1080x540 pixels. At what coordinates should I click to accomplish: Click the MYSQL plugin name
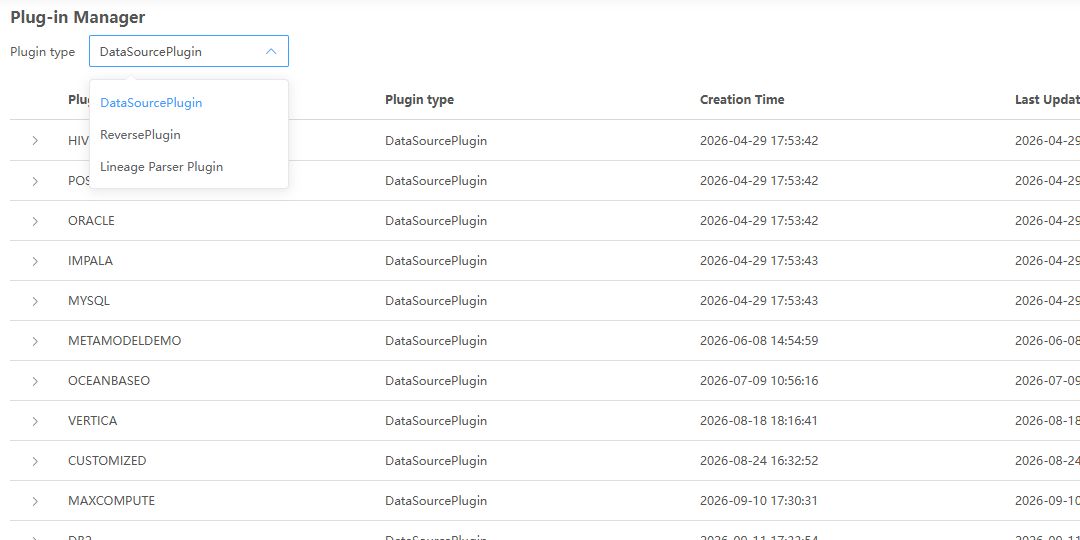(89, 301)
